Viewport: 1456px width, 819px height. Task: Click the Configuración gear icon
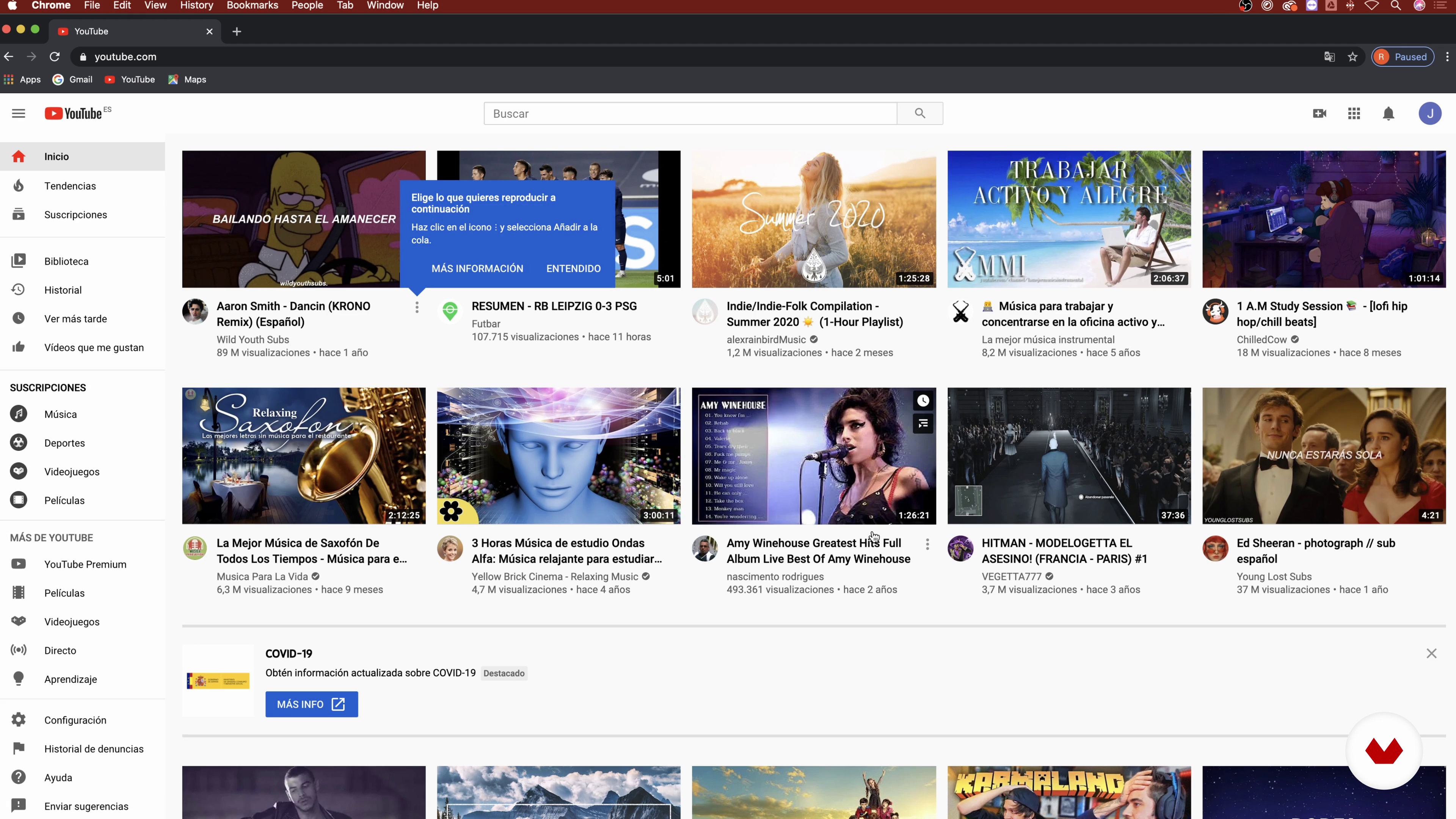[19, 720]
